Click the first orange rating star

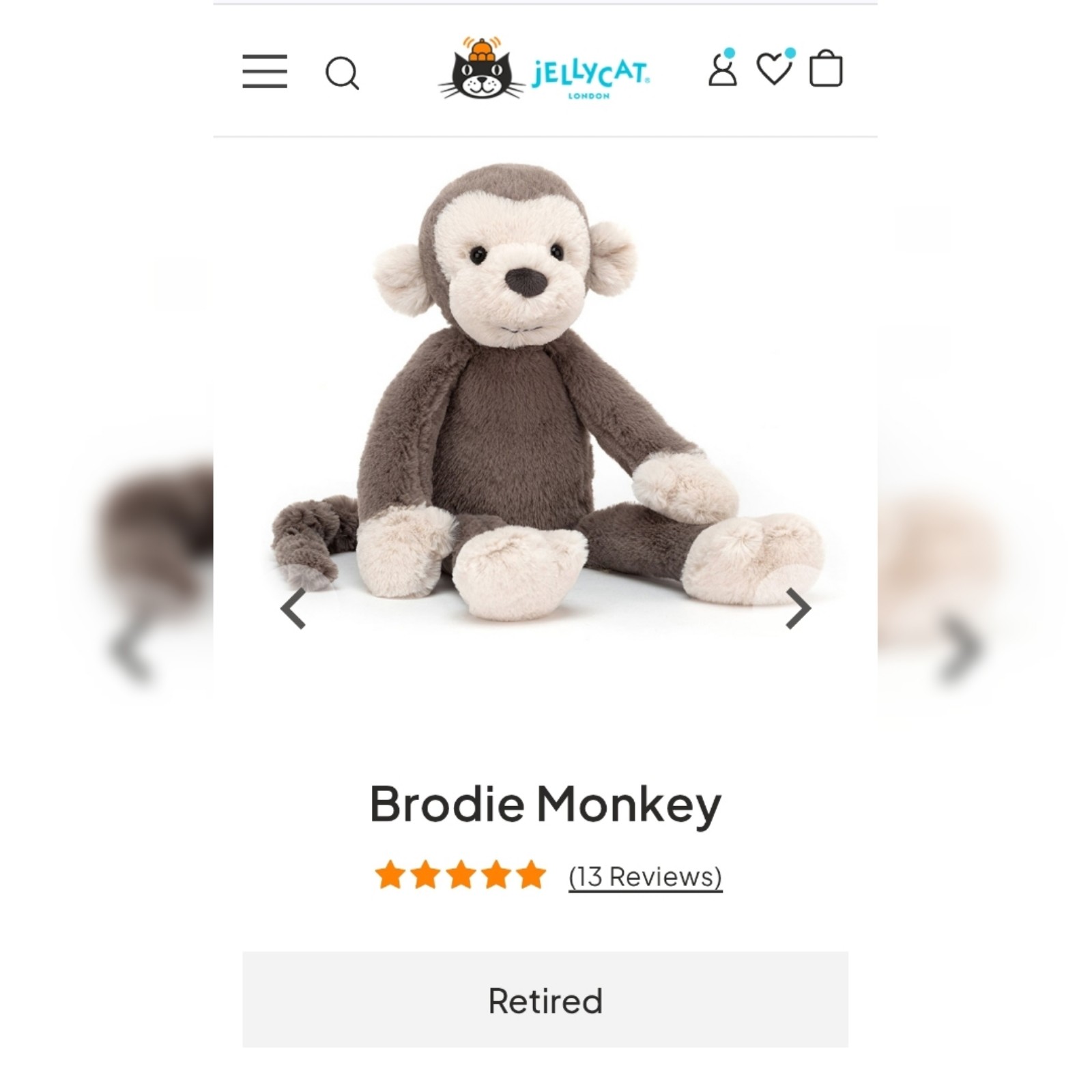390,875
